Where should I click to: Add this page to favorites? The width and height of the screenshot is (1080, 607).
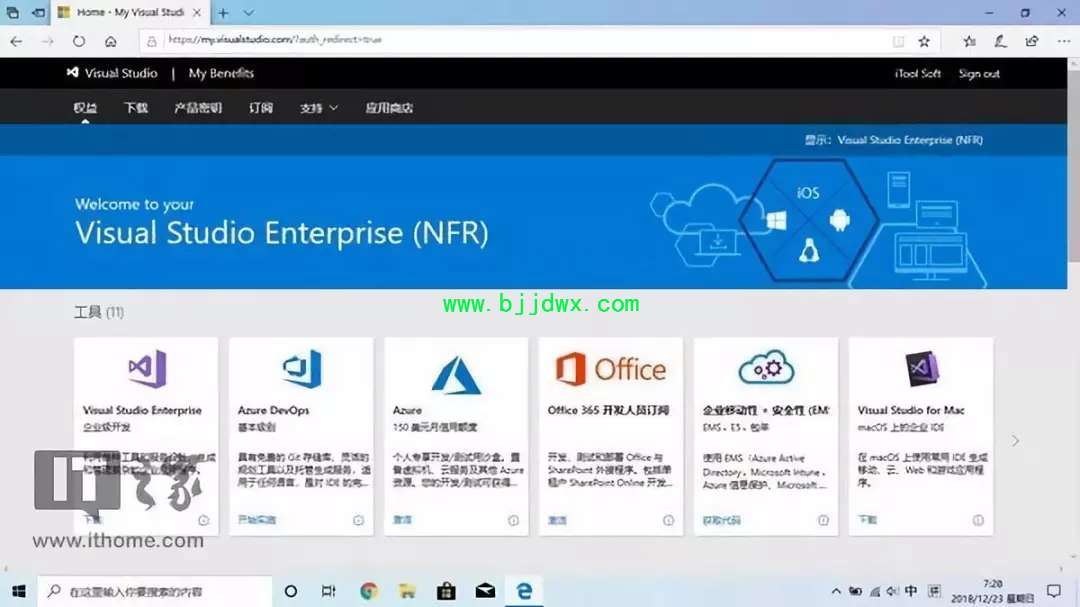click(924, 41)
